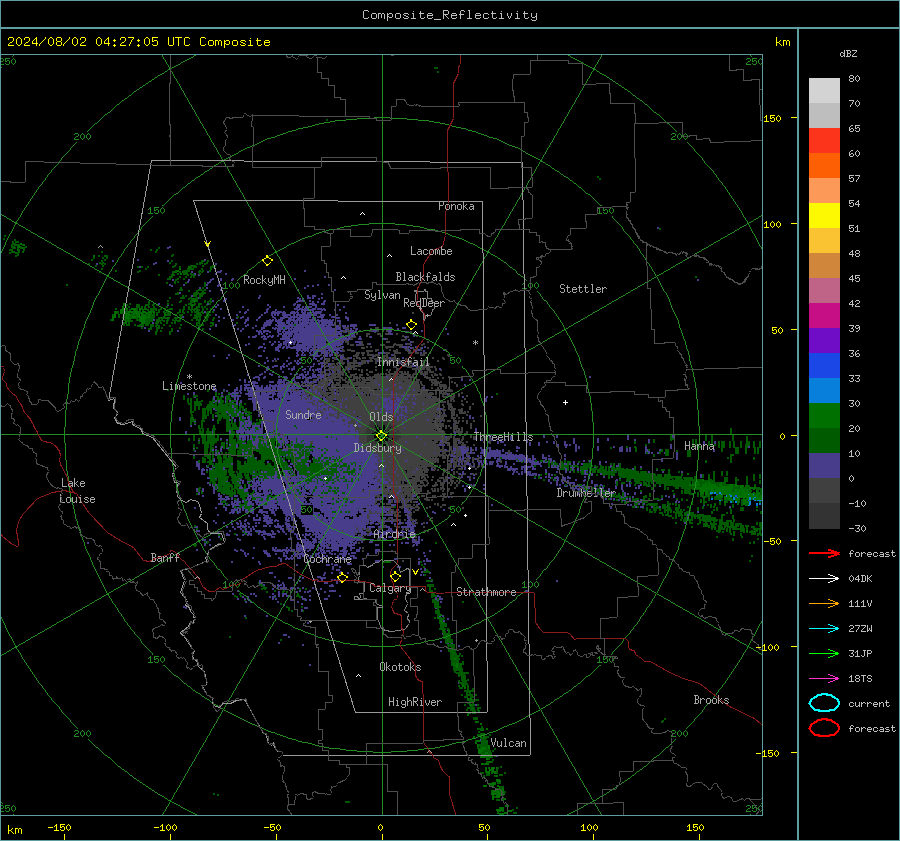Screen dimensions: 900x841
Task: Click the Stettler town label
Action: click(583, 289)
